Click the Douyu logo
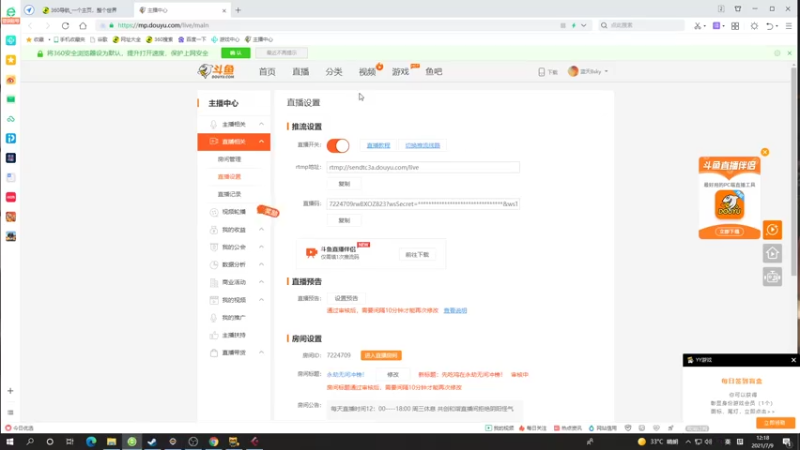Image resolution: width=800 pixels, height=450 pixels. pyautogui.click(x=216, y=71)
